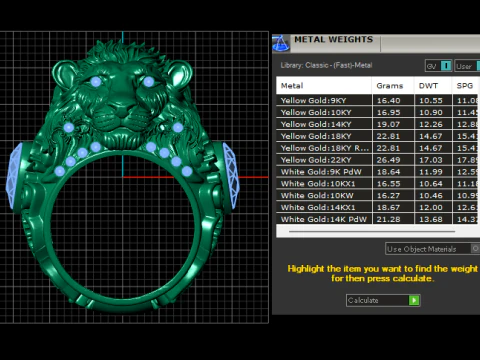The width and height of the screenshot is (480, 360).
Task: Click the Metal Weights scale icon
Action: 281,43
